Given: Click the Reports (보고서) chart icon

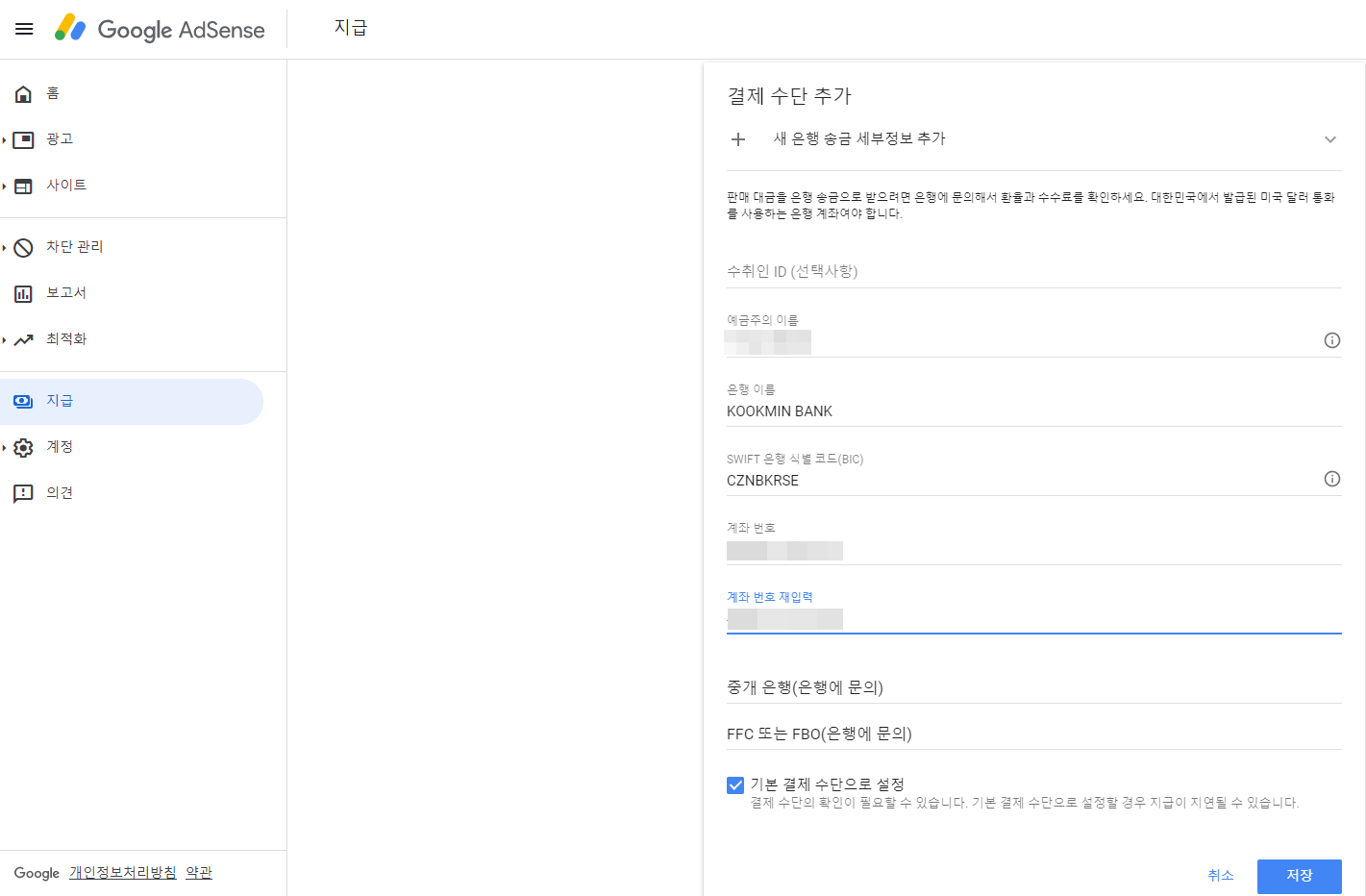Looking at the screenshot, I should (24, 293).
